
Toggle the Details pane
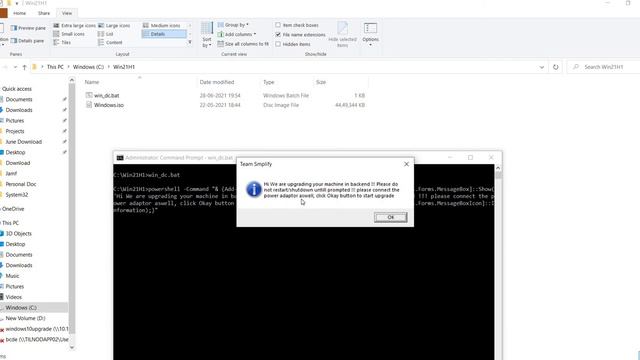27,41
